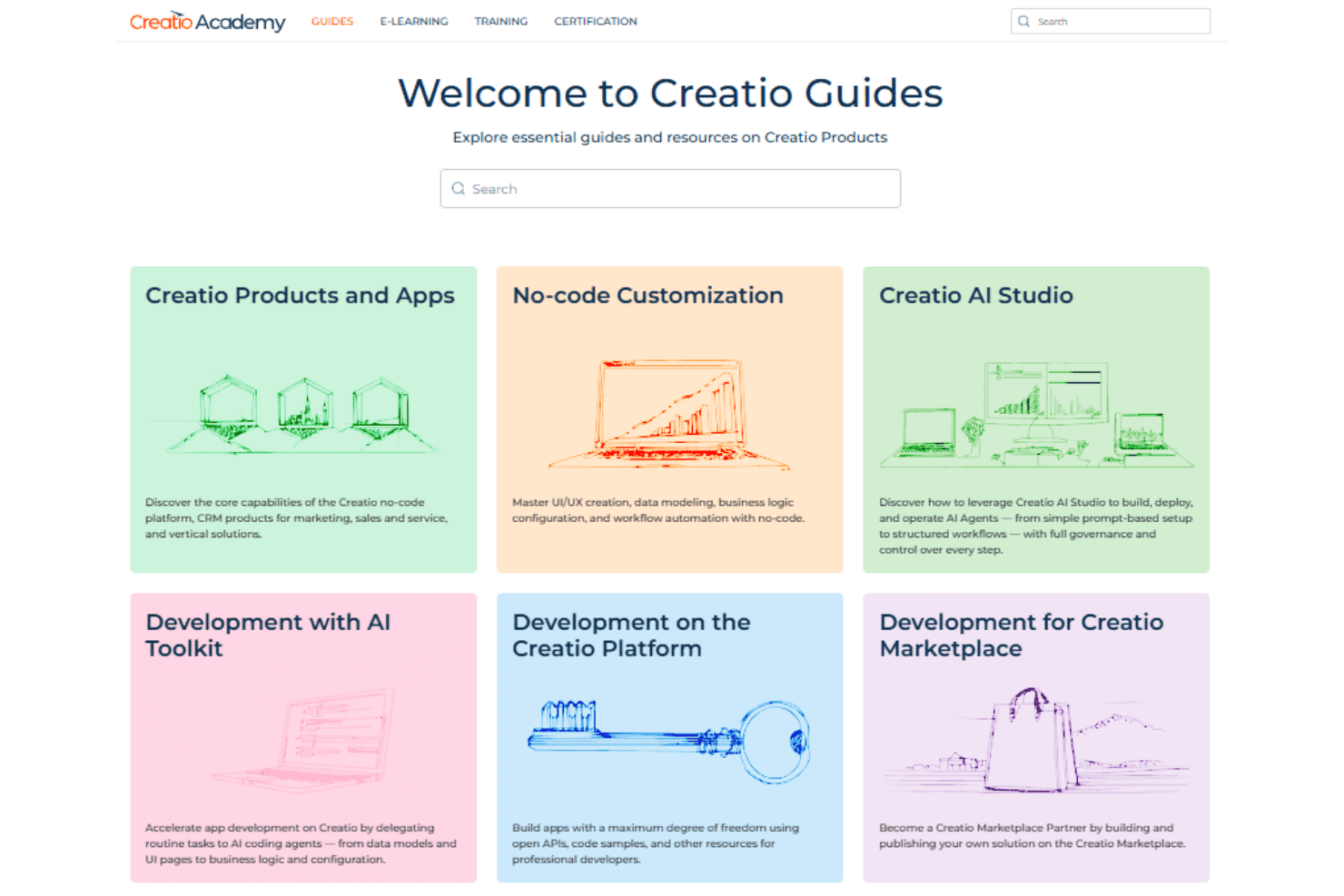Image resolution: width=1344 pixels, height=896 pixels.
Task: Click description starting 'Accelerate app development'
Action: (301, 843)
